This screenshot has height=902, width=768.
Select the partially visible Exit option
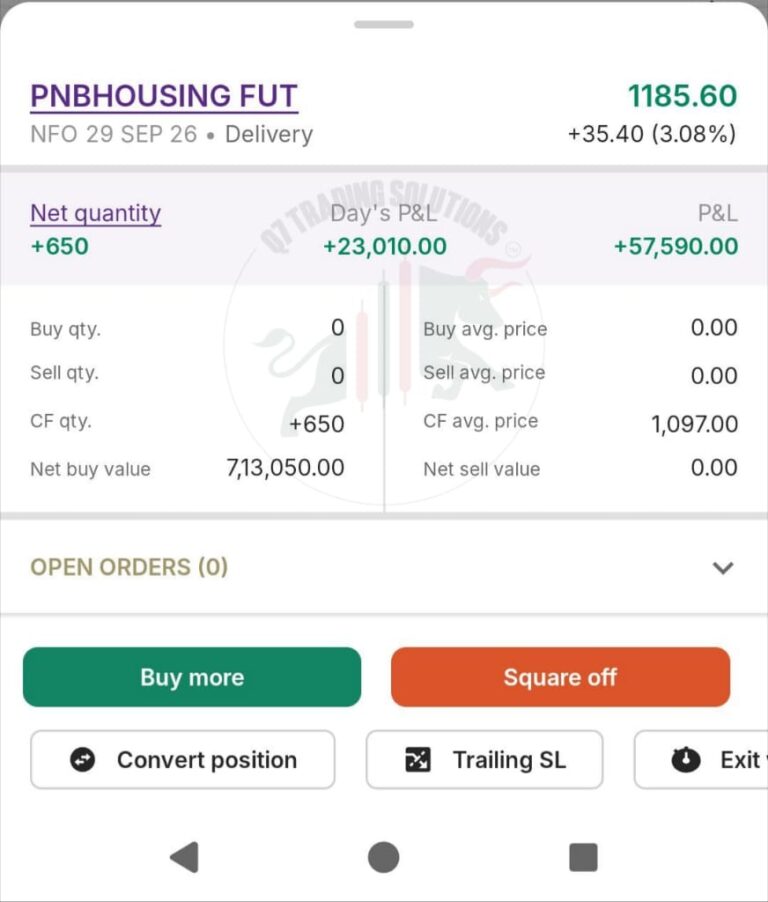click(x=701, y=759)
